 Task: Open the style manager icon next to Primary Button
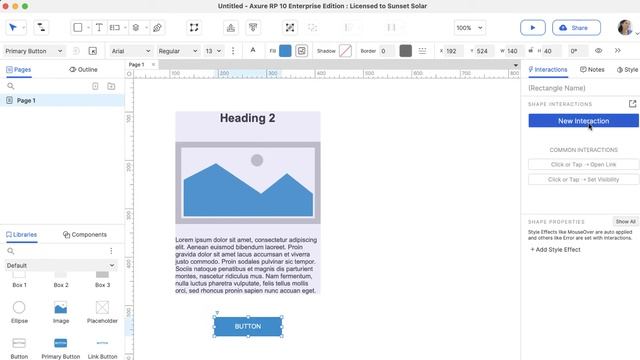coord(93,51)
